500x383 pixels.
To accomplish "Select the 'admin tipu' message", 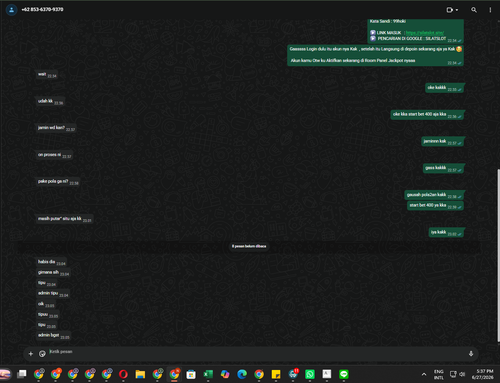I will [53, 293].
